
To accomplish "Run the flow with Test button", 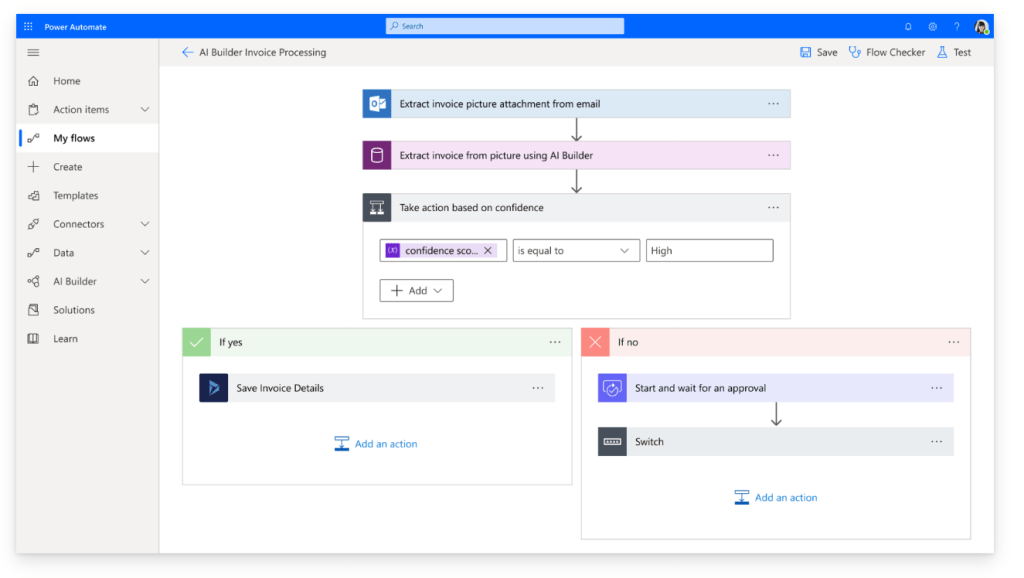I will (953, 53).
